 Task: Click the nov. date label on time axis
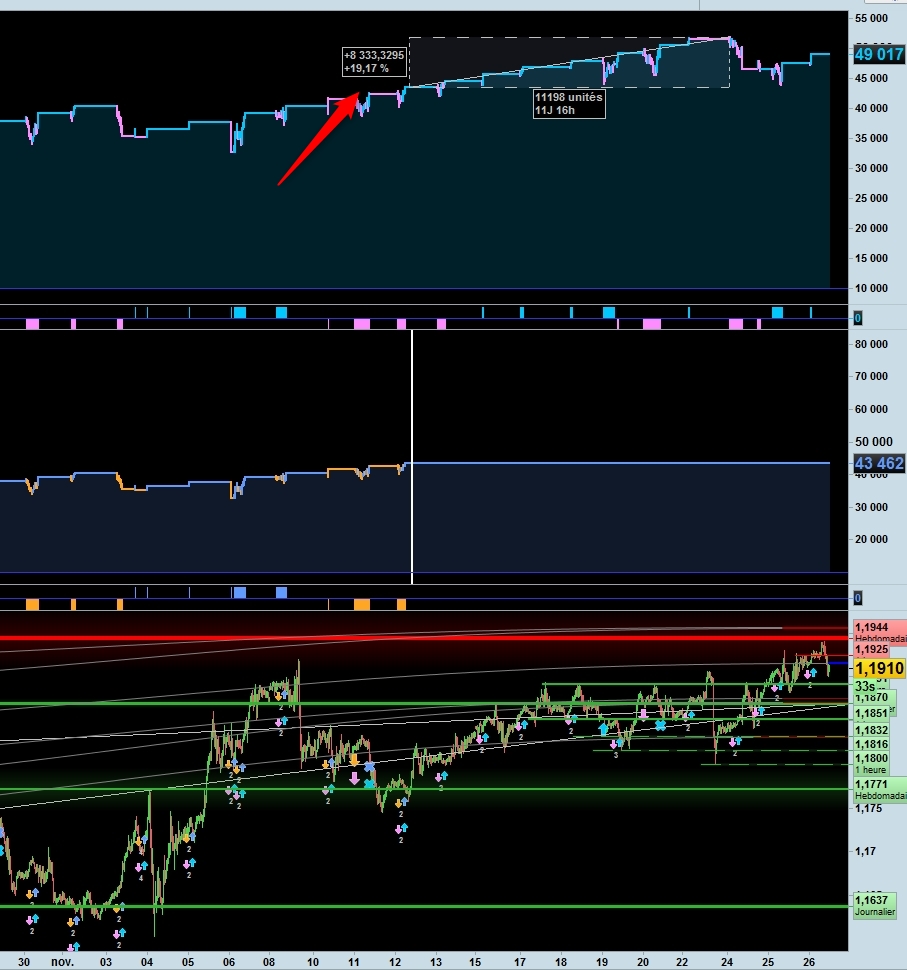[62, 962]
